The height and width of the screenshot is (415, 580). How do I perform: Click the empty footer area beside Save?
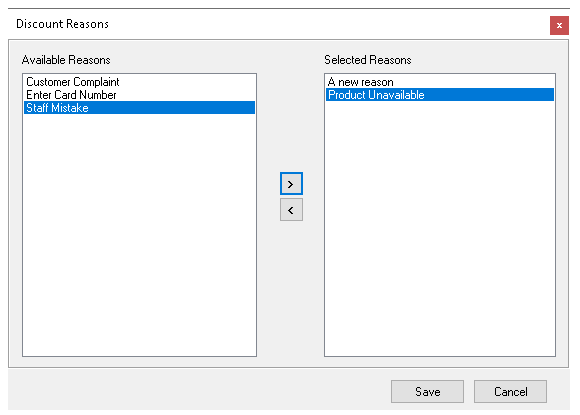tap(196, 390)
